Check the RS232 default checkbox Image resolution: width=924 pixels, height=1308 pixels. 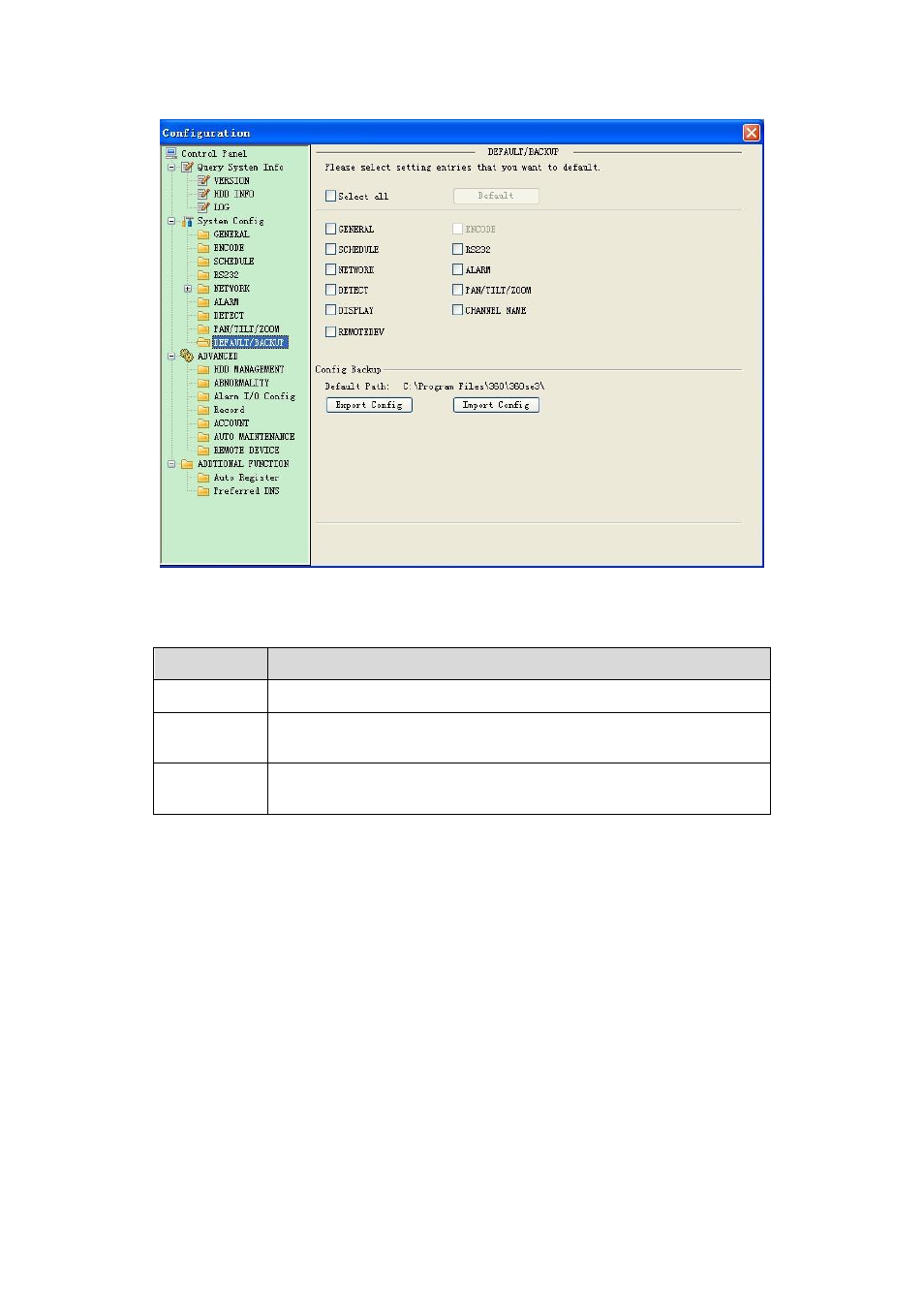tap(457, 249)
